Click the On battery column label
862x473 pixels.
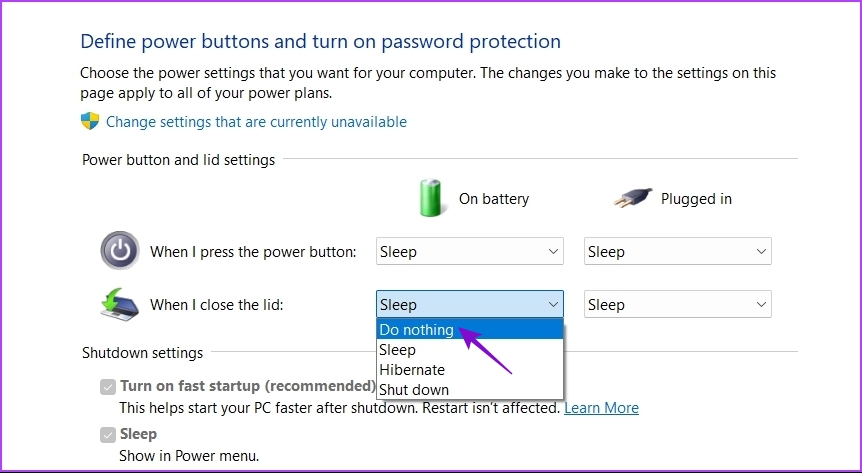(494, 199)
